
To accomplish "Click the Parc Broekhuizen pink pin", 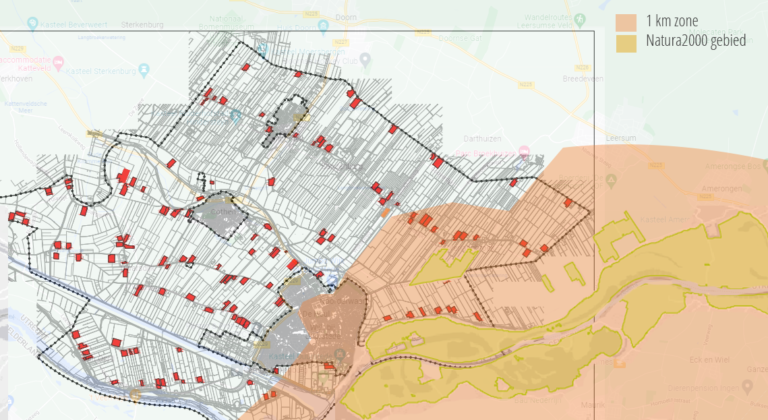I will point(526,151).
